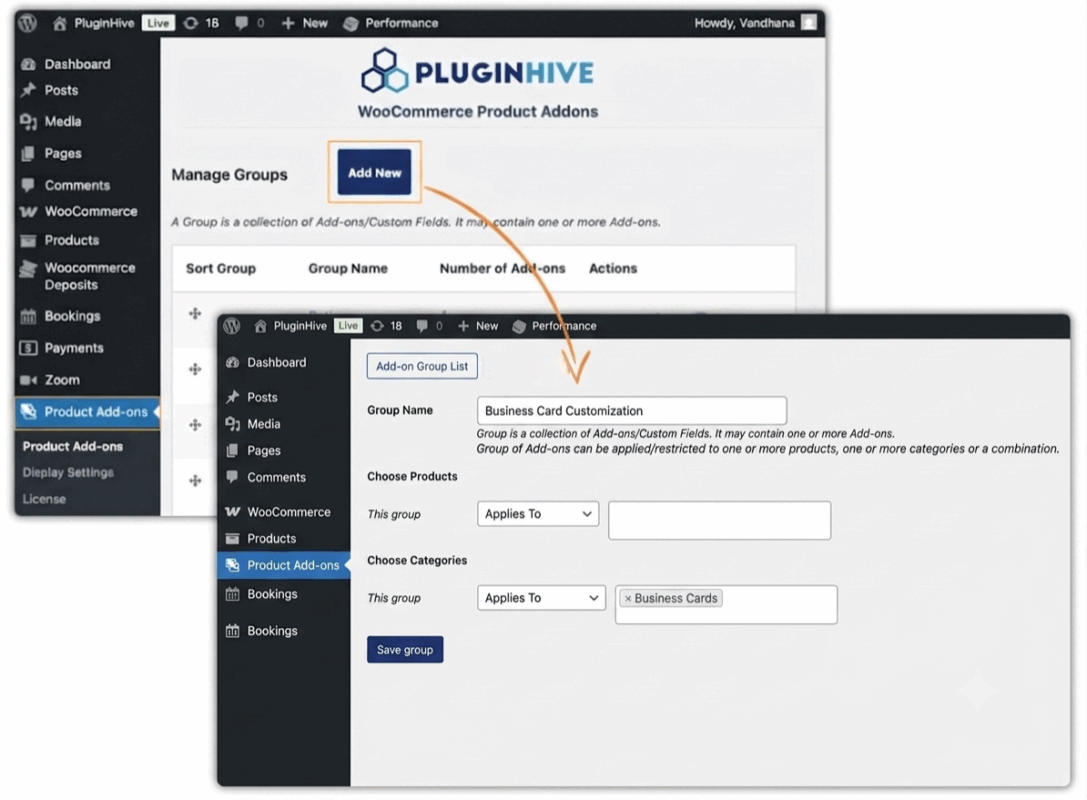The image size is (1087, 800).
Task: Open Display Settings submenu in back window
Action: click(x=68, y=473)
